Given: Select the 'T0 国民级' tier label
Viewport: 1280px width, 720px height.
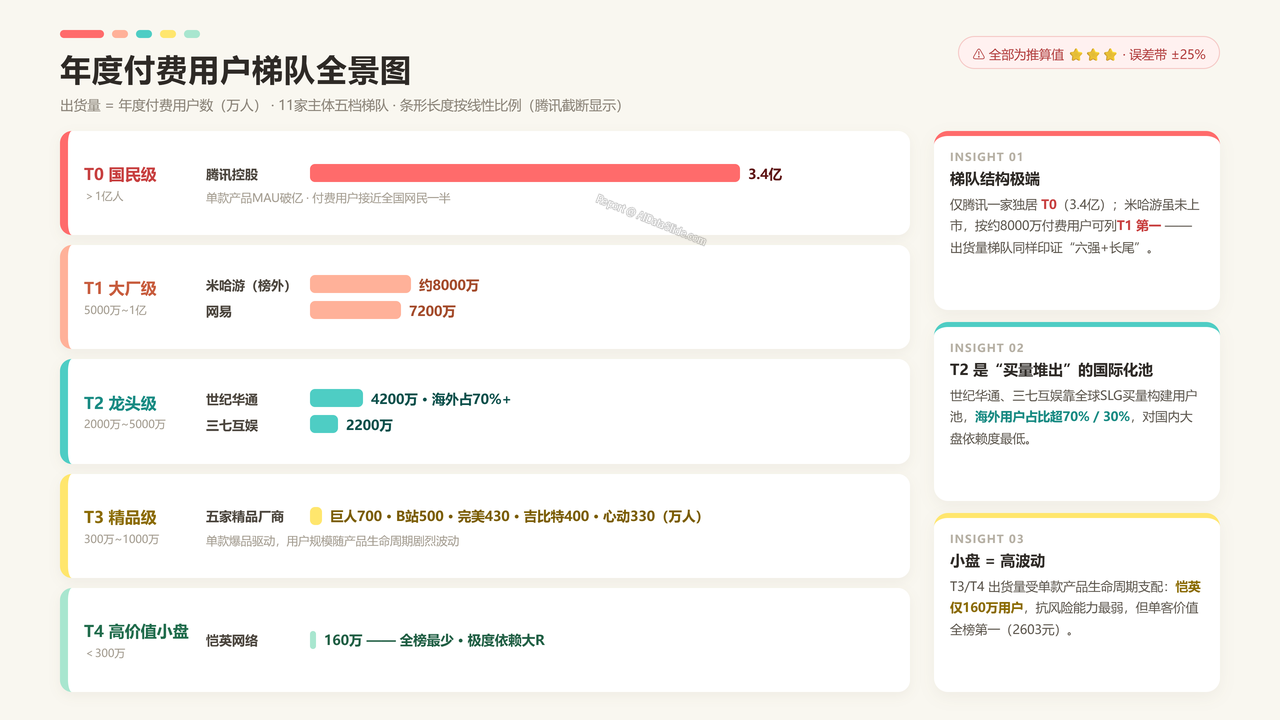Looking at the screenshot, I should coord(120,174).
